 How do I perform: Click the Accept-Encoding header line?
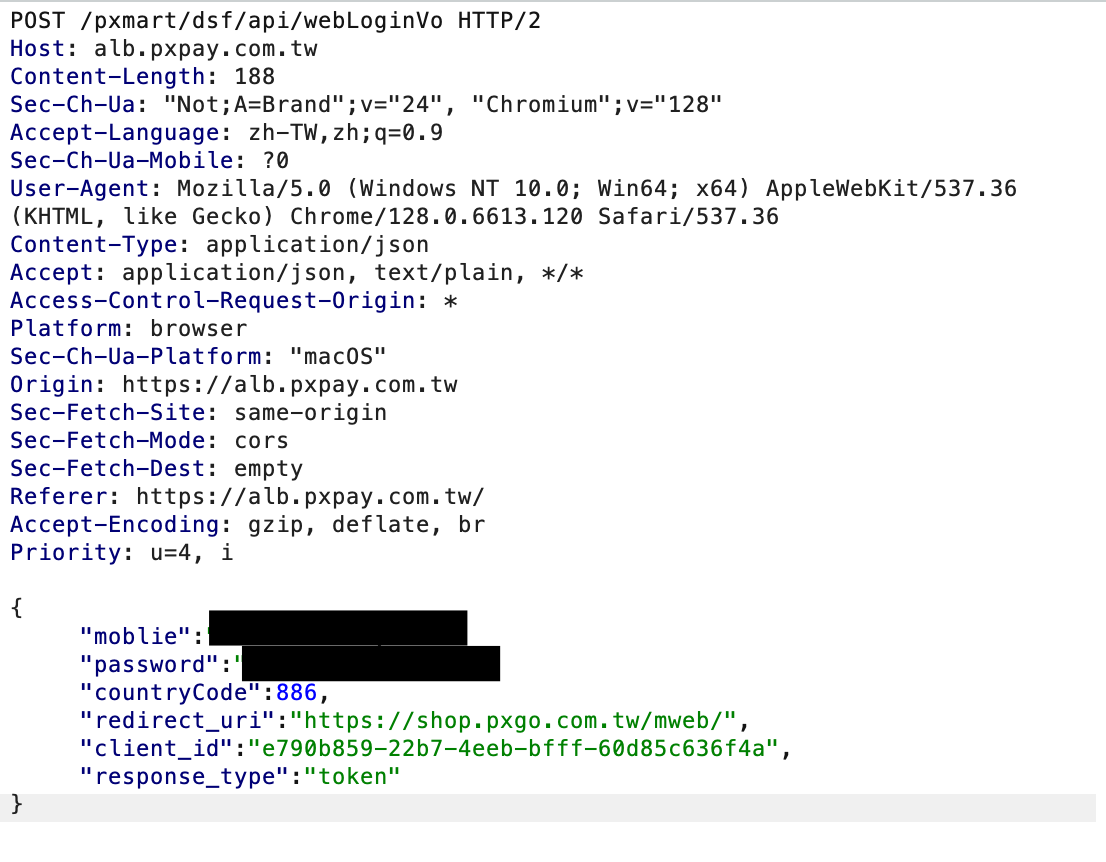coord(248,525)
